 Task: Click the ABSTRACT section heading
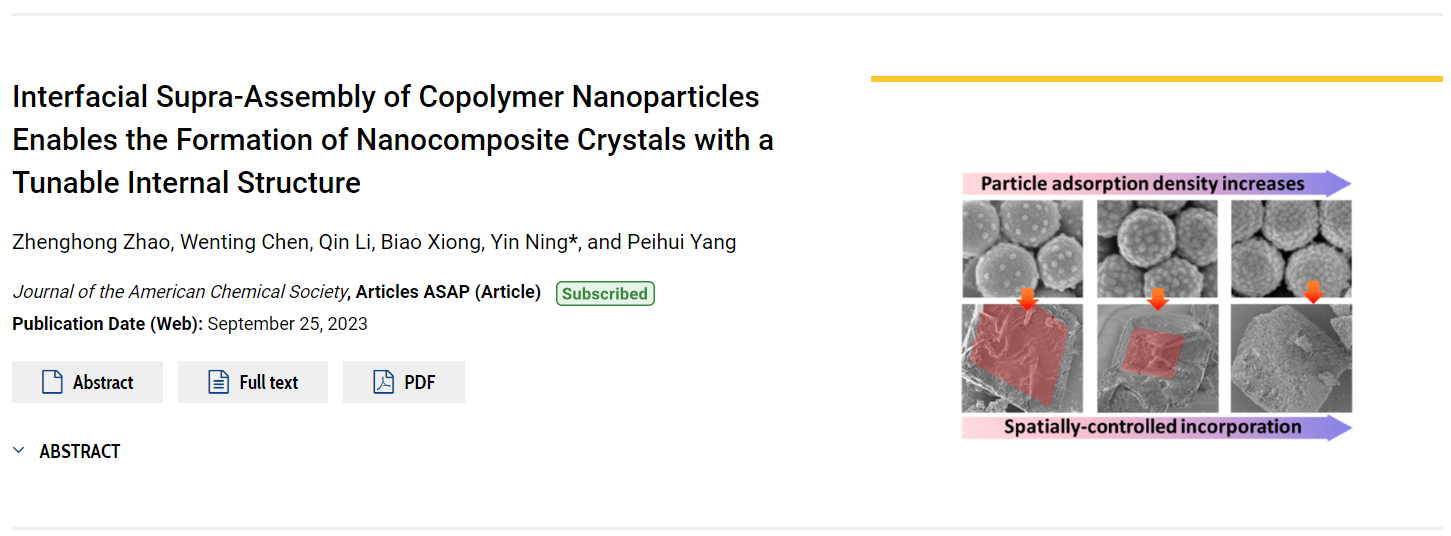[x=80, y=452]
